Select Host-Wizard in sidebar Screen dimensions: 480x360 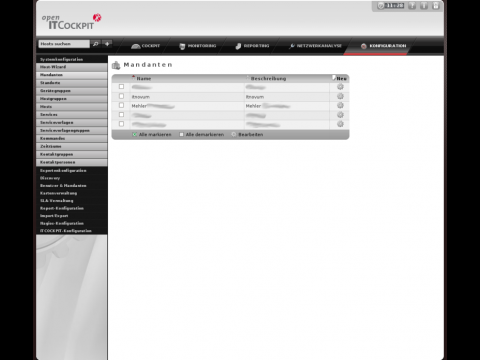coord(72,67)
